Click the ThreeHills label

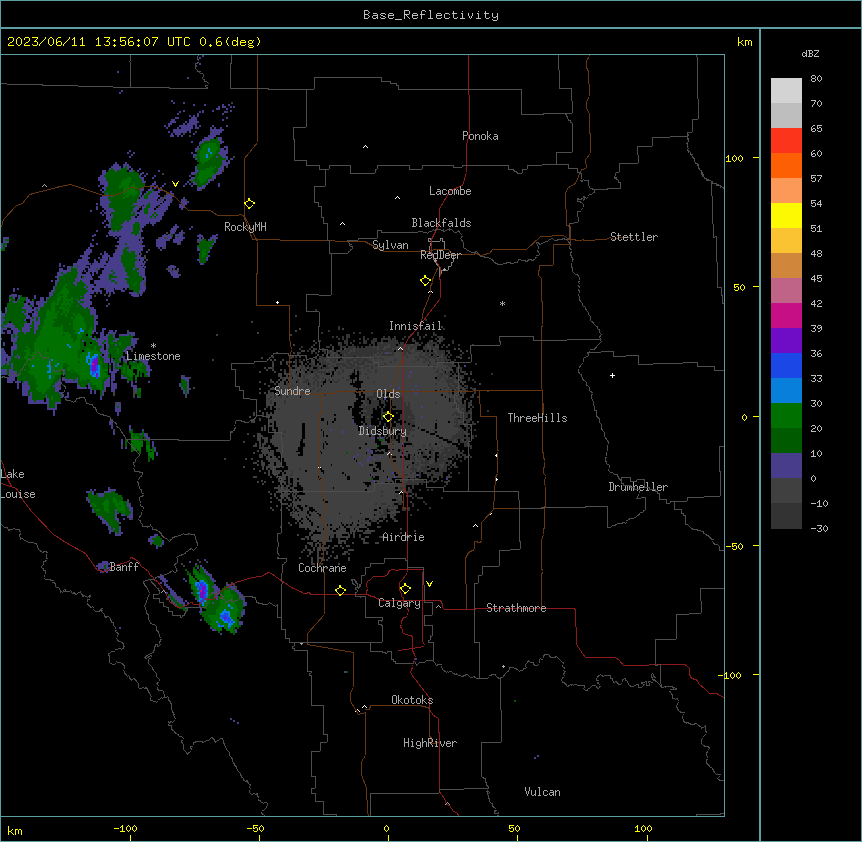point(537,418)
